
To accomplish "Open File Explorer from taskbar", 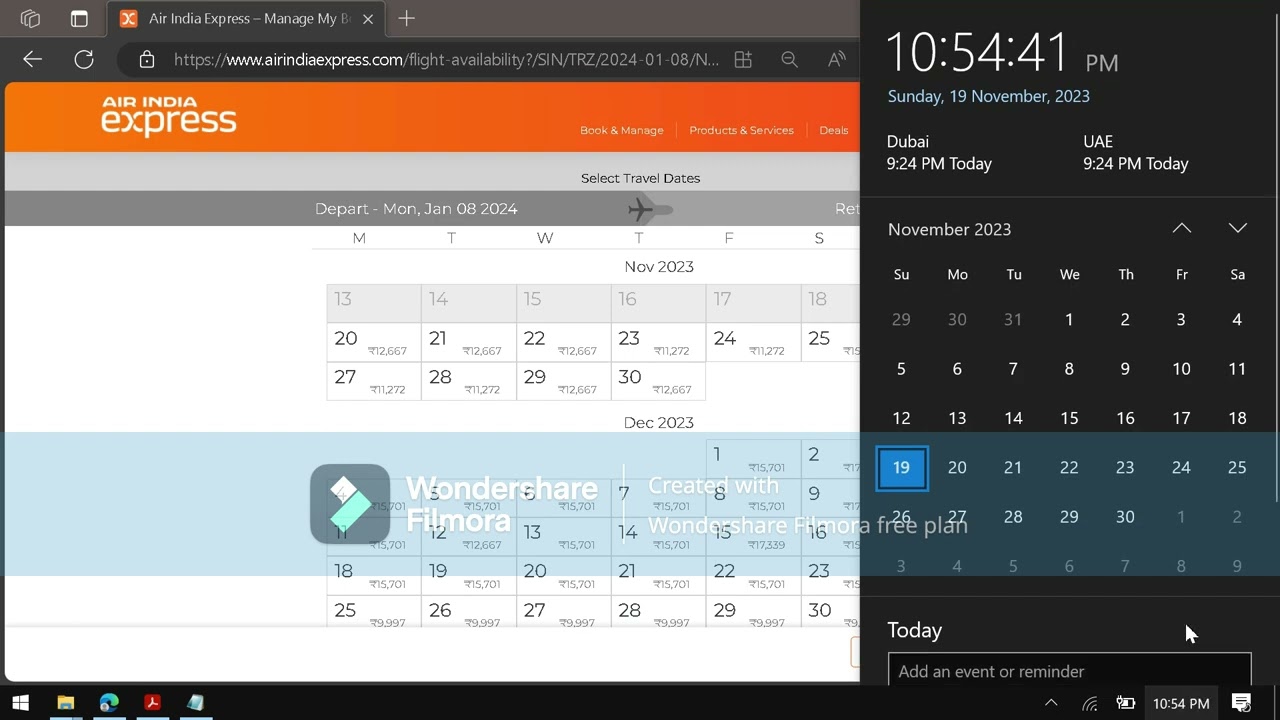I will click(x=65, y=703).
